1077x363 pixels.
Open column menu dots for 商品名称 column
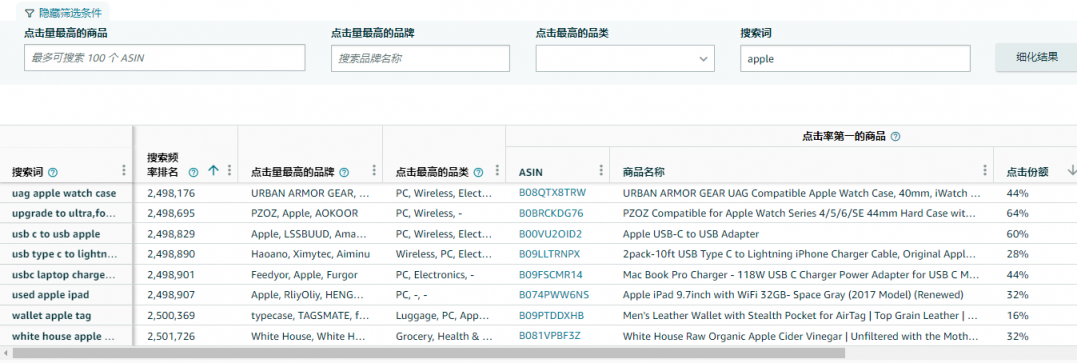(985, 170)
